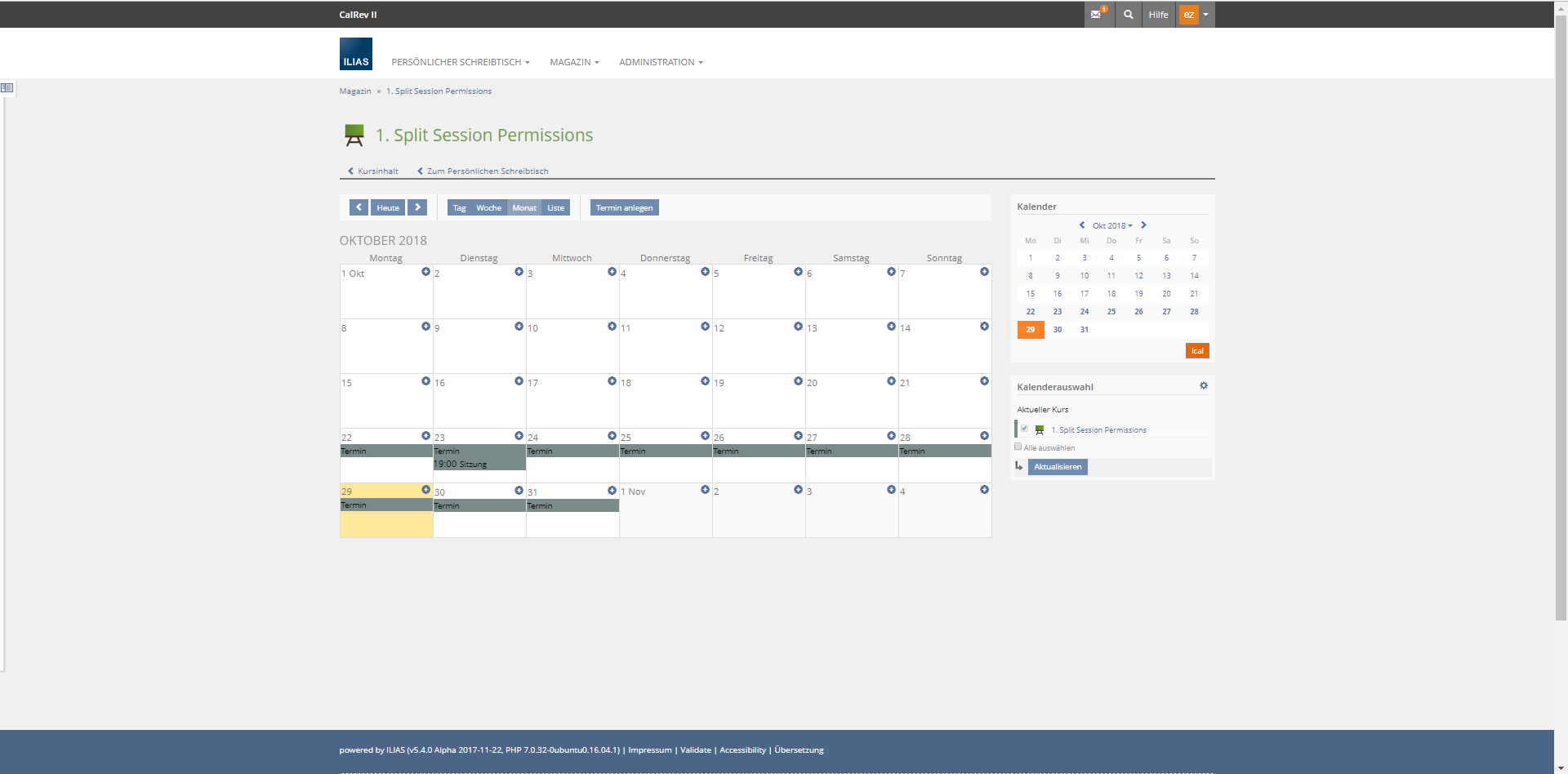This screenshot has width=1568, height=774.
Task: Click the Termin anlegen button
Action: (x=624, y=208)
